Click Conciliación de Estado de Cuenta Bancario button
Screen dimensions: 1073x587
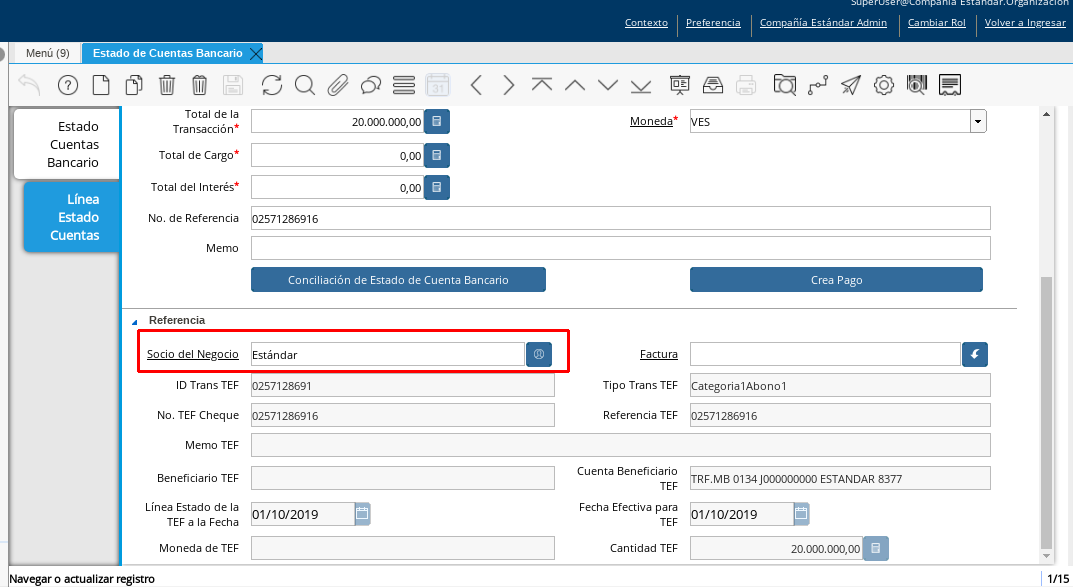pyautogui.click(x=398, y=280)
